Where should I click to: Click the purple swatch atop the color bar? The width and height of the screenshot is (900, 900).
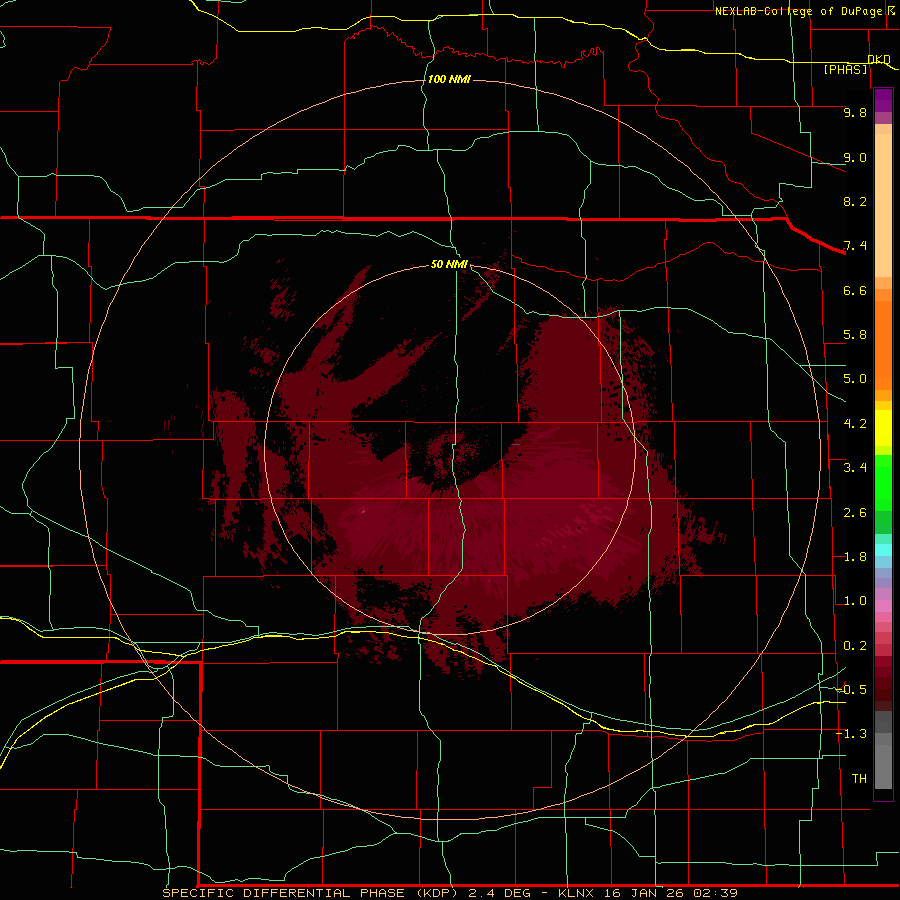pyautogui.click(x=883, y=100)
